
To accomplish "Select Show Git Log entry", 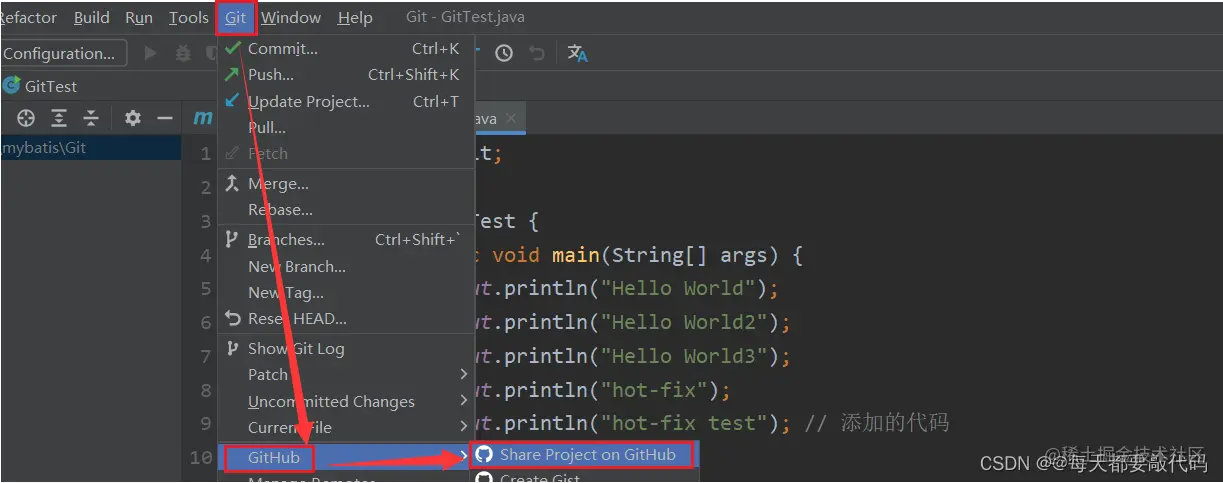I will [x=345, y=349].
